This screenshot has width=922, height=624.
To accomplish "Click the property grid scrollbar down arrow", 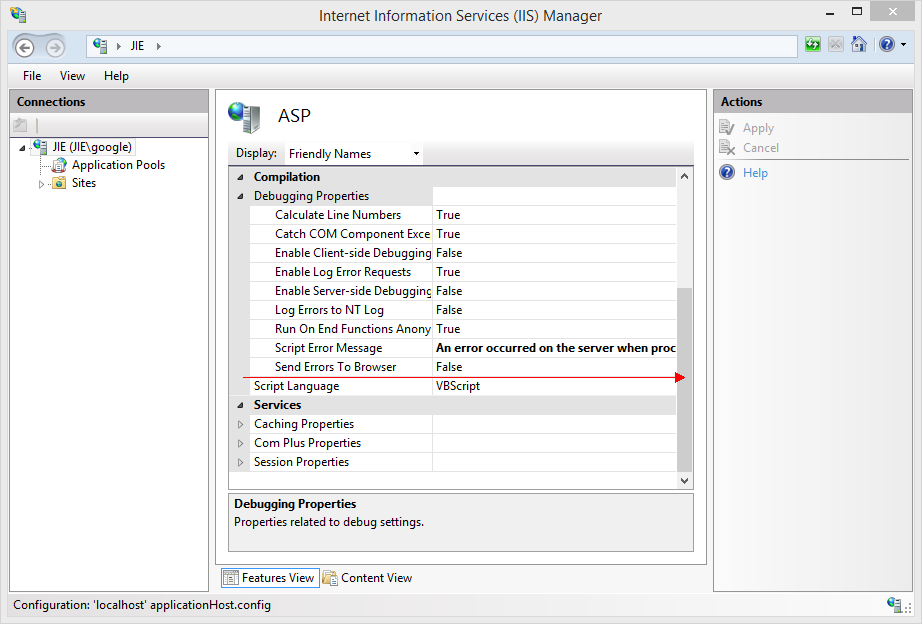I will pos(685,481).
